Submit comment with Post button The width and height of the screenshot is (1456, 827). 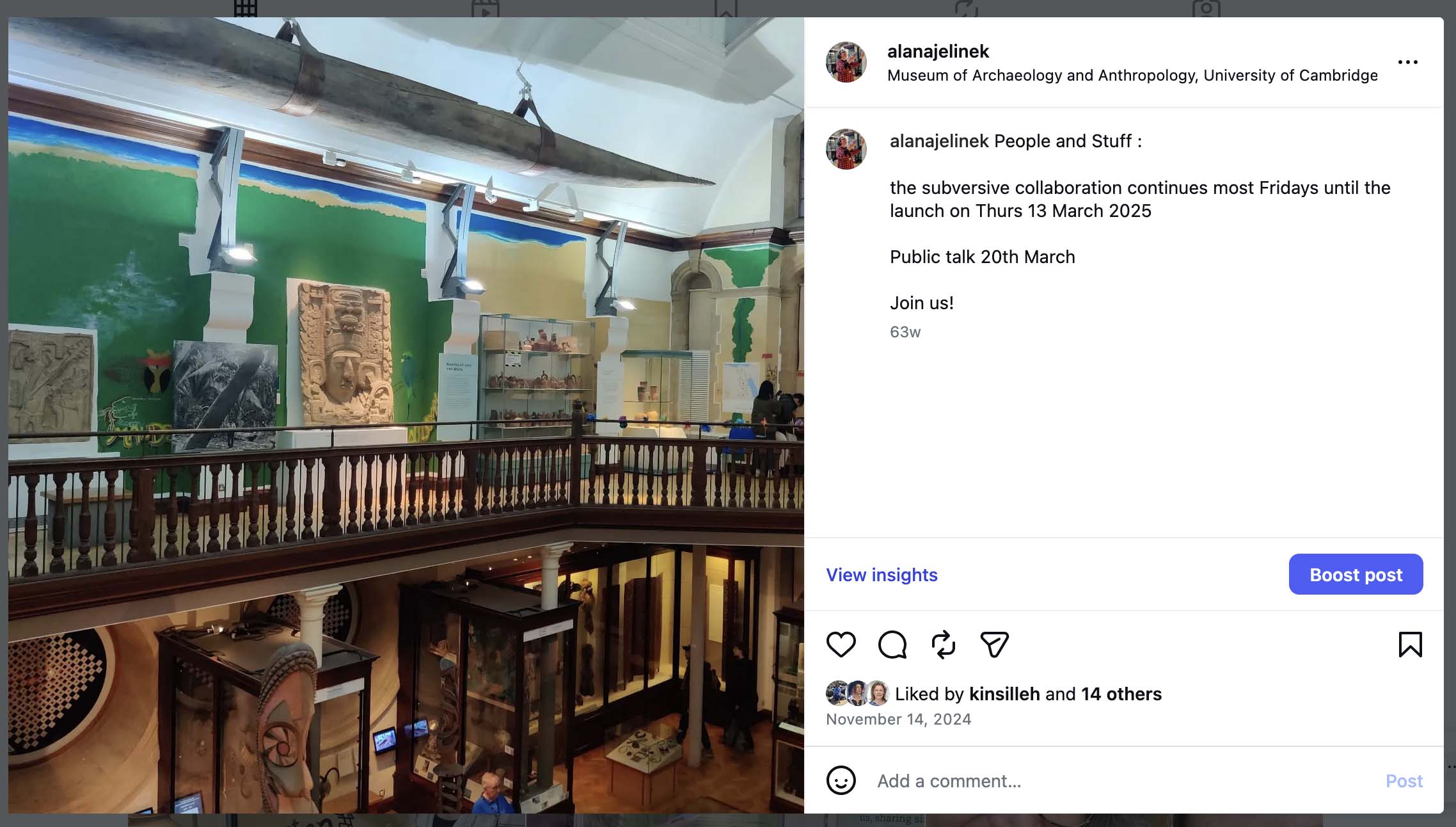click(1404, 781)
